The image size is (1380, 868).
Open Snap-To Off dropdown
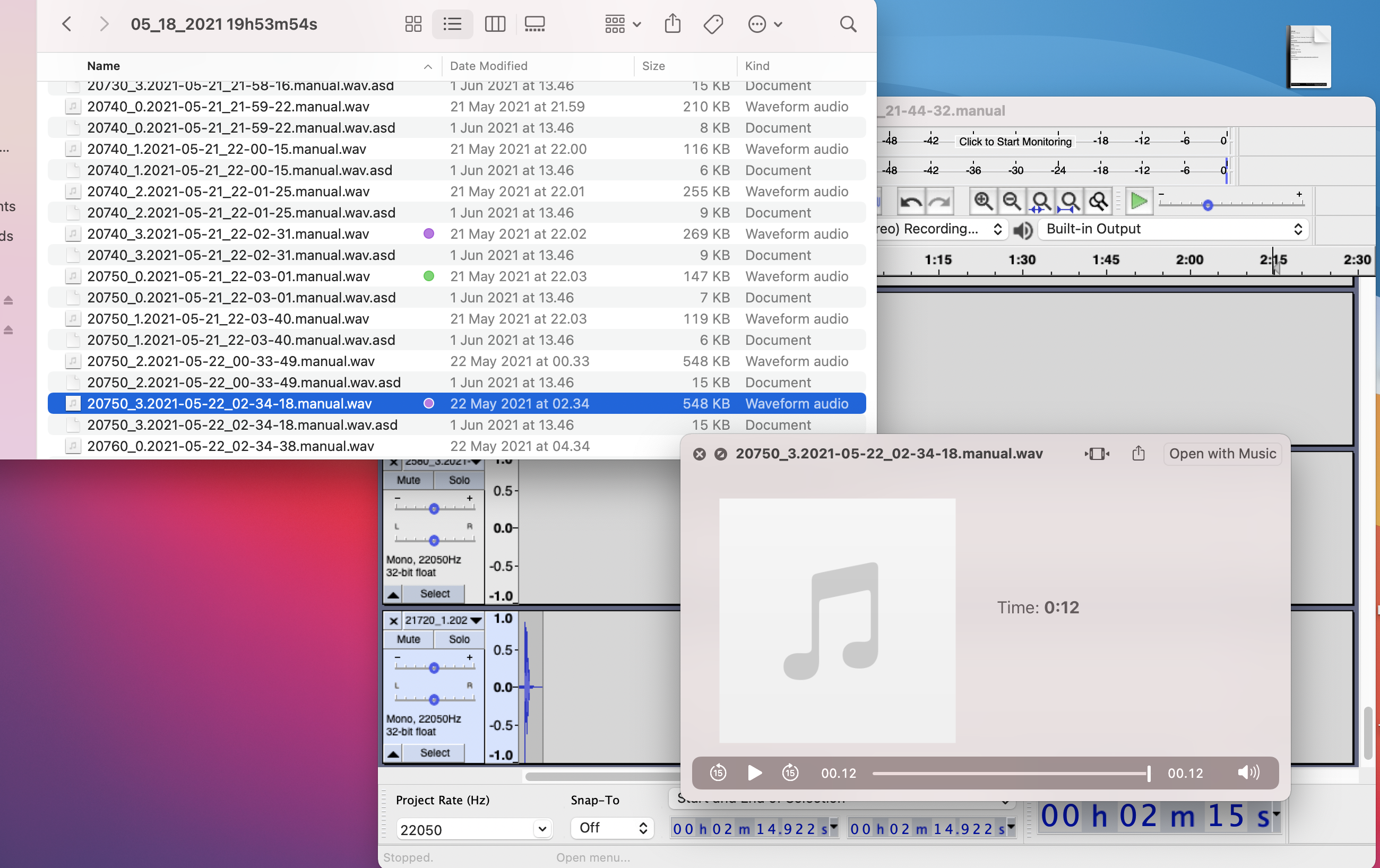pos(612,828)
